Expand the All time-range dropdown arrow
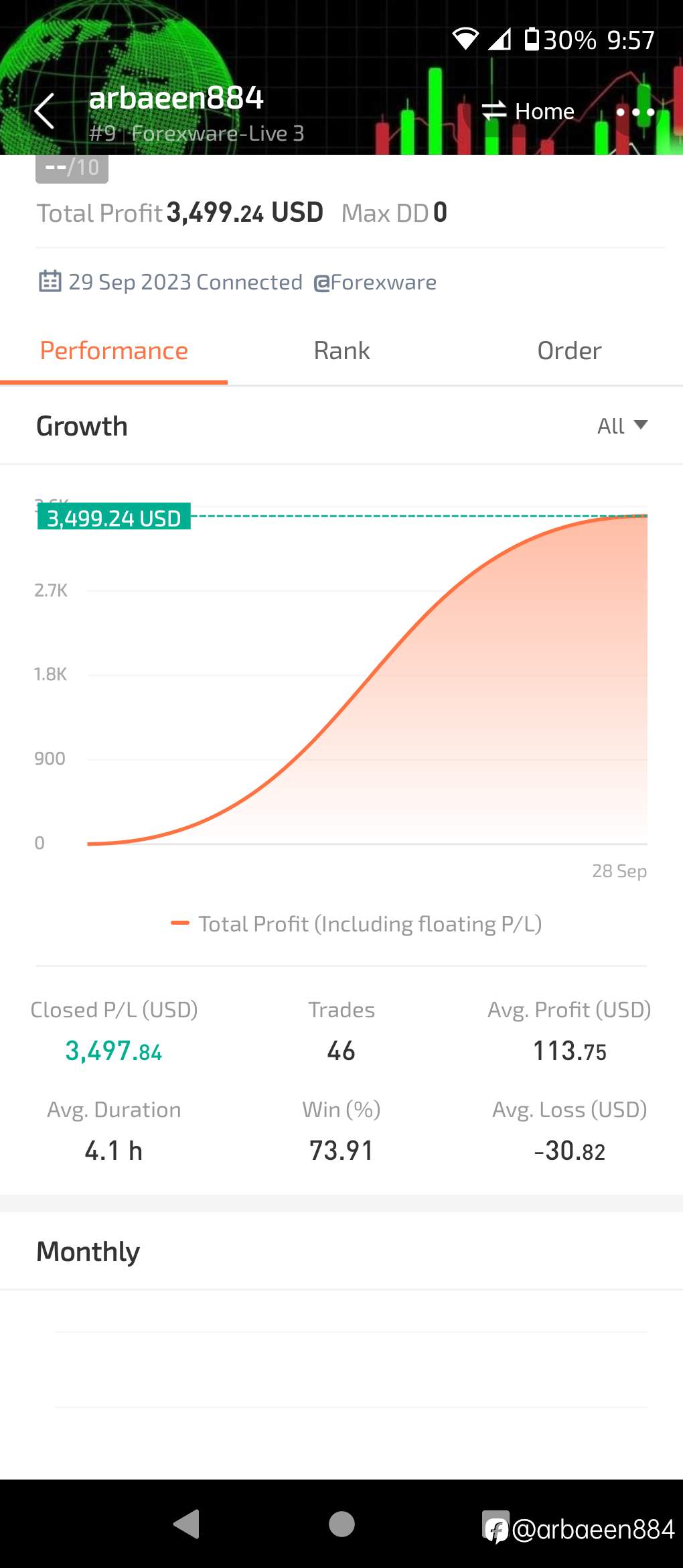Screen dimensions: 683x1568 coord(641,425)
